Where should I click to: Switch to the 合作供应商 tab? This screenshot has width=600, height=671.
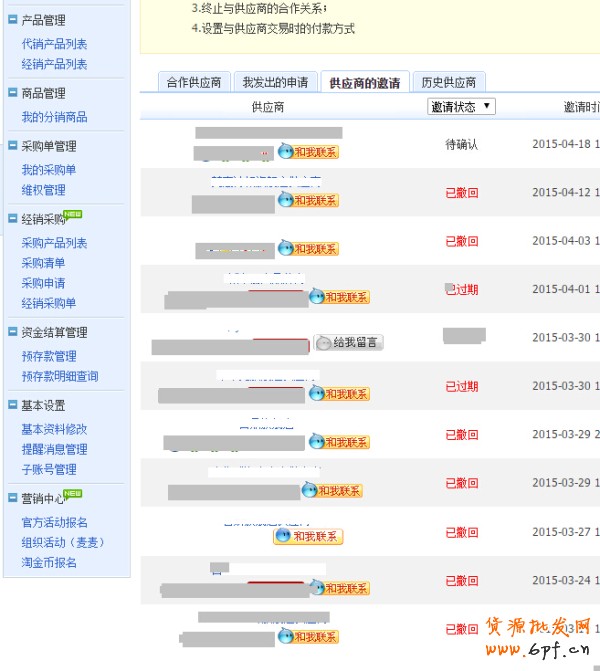coord(194,82)
